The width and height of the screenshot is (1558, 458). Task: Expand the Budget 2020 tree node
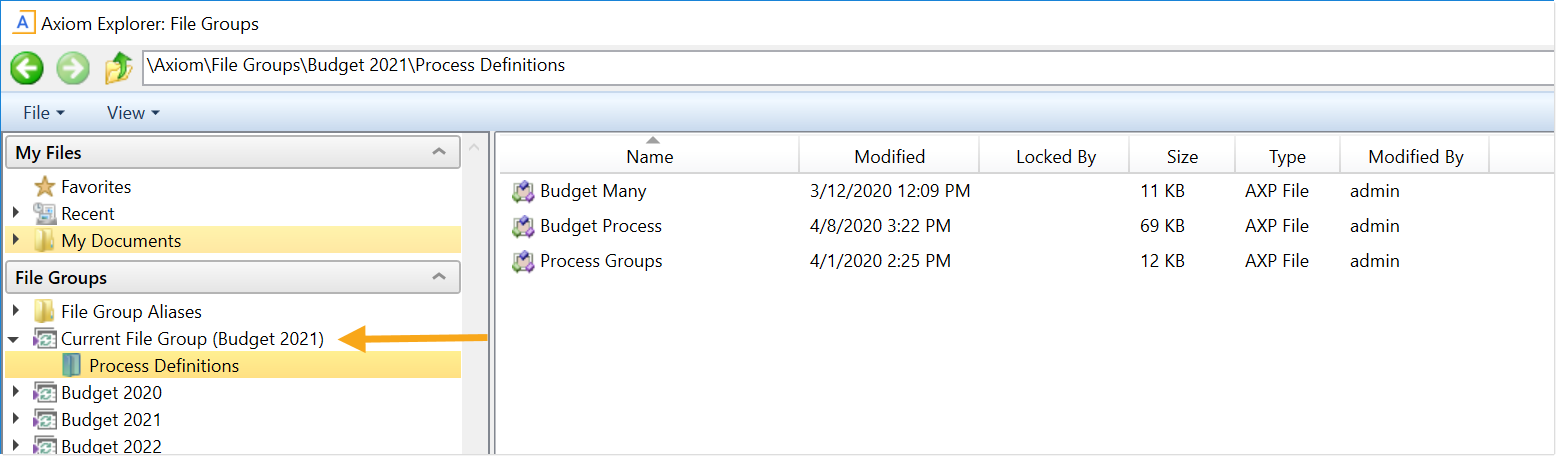15,393
